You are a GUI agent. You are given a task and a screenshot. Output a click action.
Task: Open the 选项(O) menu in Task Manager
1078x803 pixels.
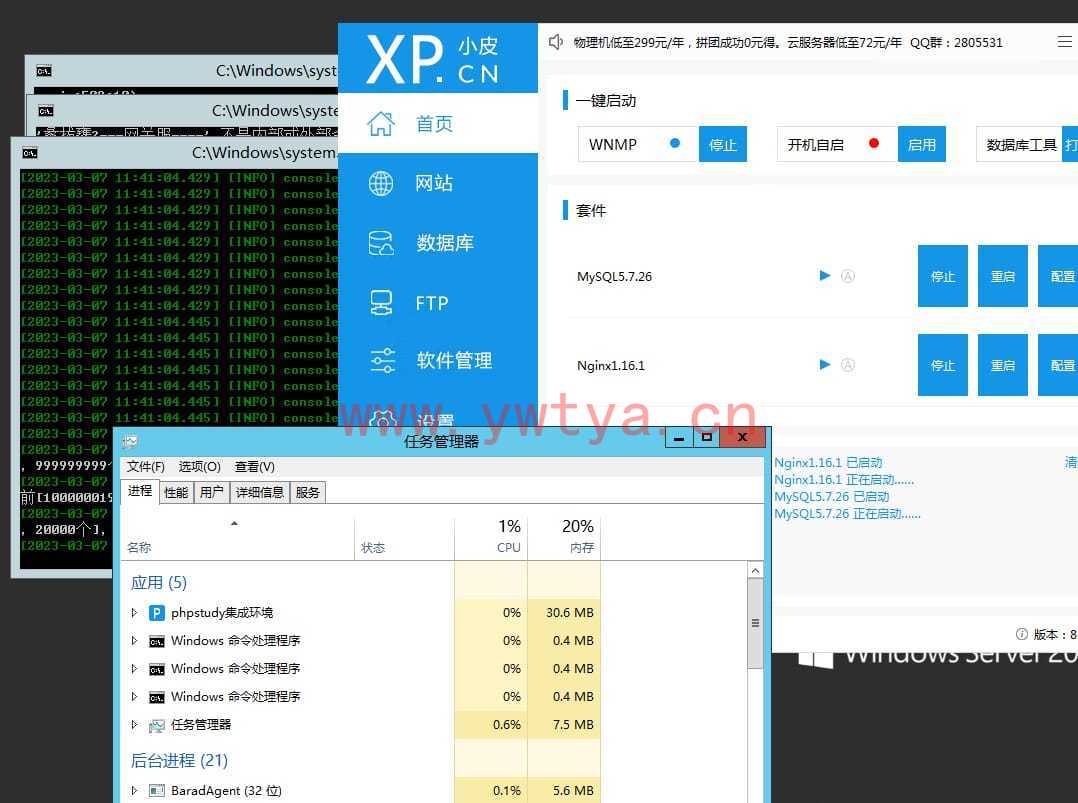click(x=199, y=467)
